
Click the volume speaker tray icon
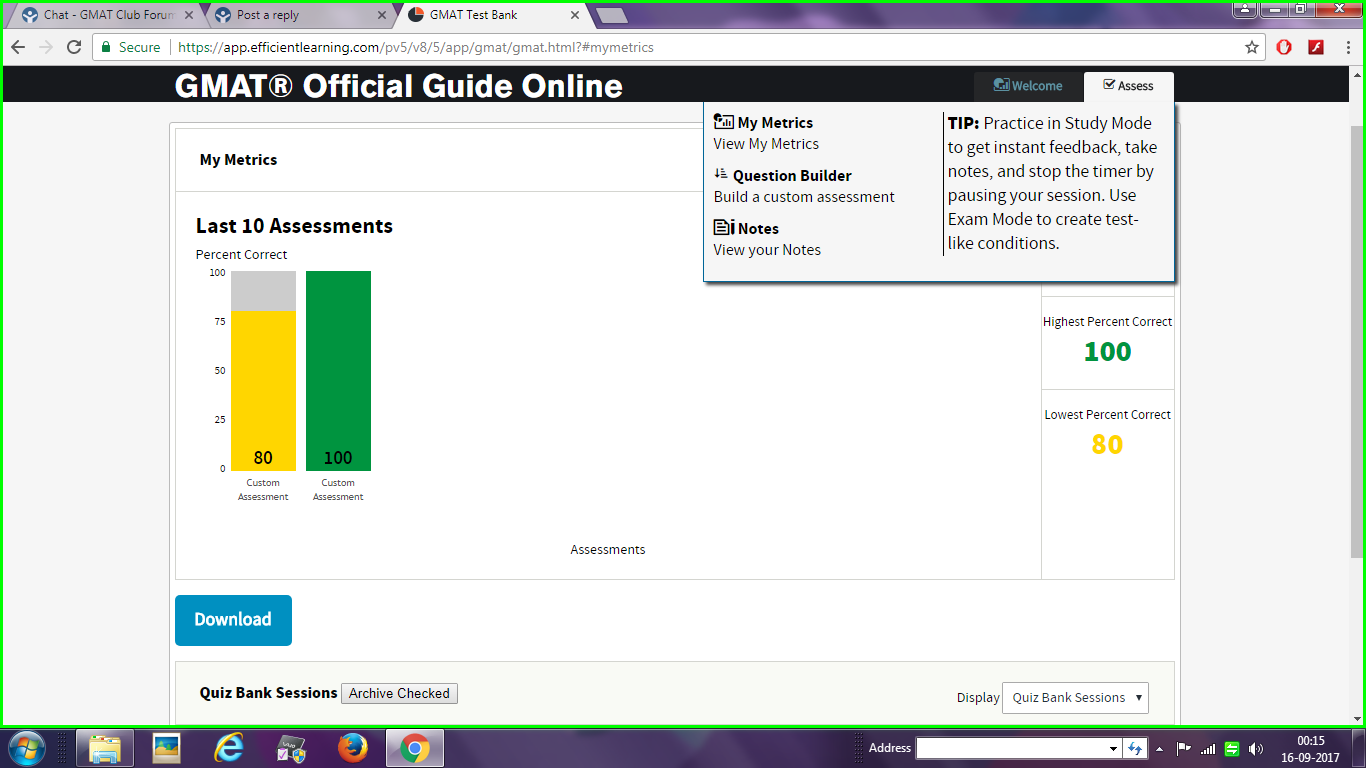click(x=1256, y=748)
